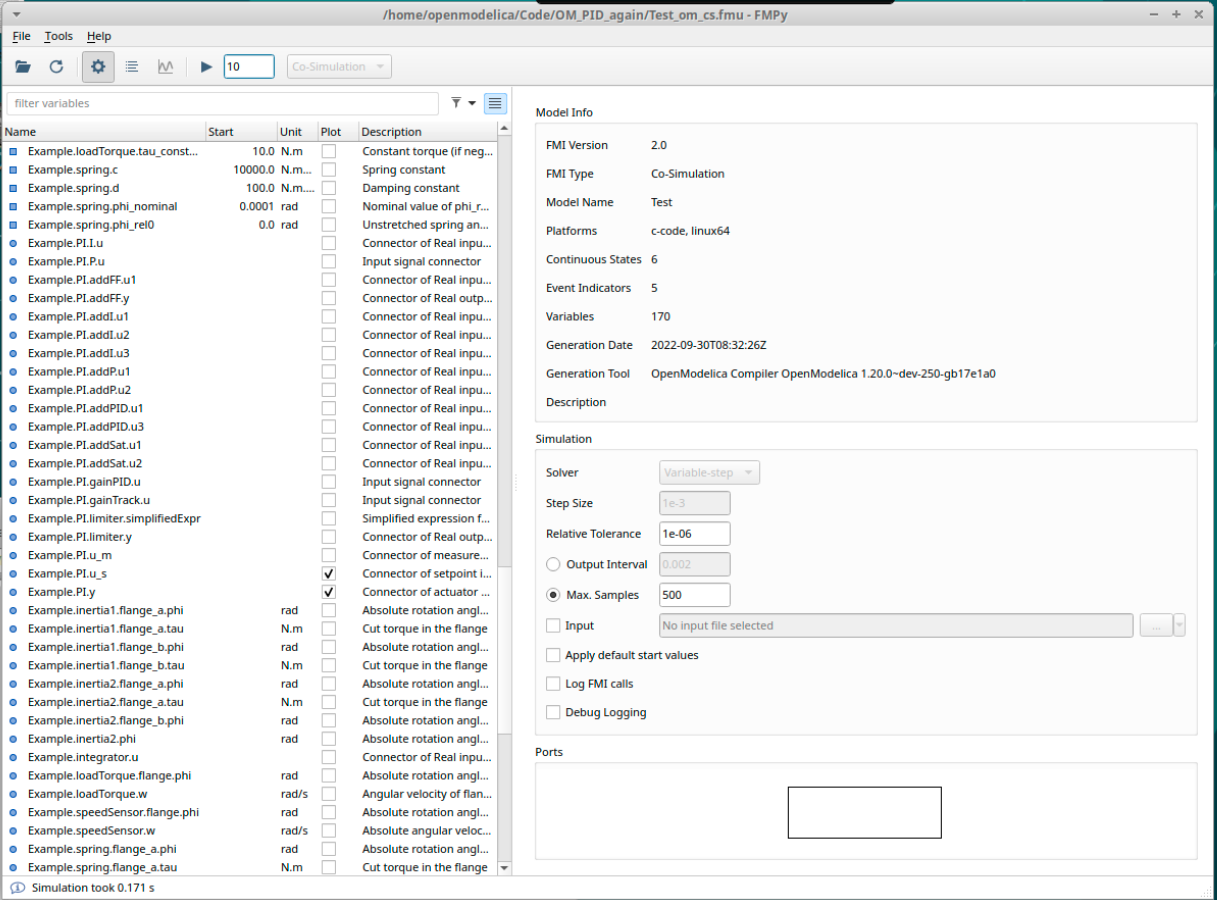Screen dimensions: 1217x900
Task: Reload the FMU using the refresh icon
Action: [x=57, y=66]
